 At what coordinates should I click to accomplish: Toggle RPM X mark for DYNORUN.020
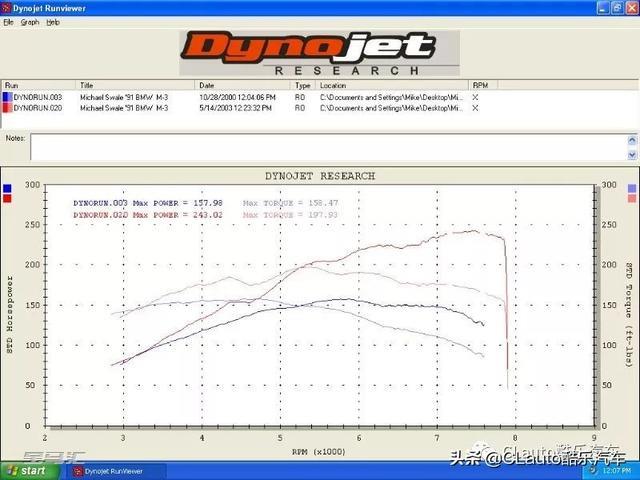pyautogui.click(x=475, y=108)
